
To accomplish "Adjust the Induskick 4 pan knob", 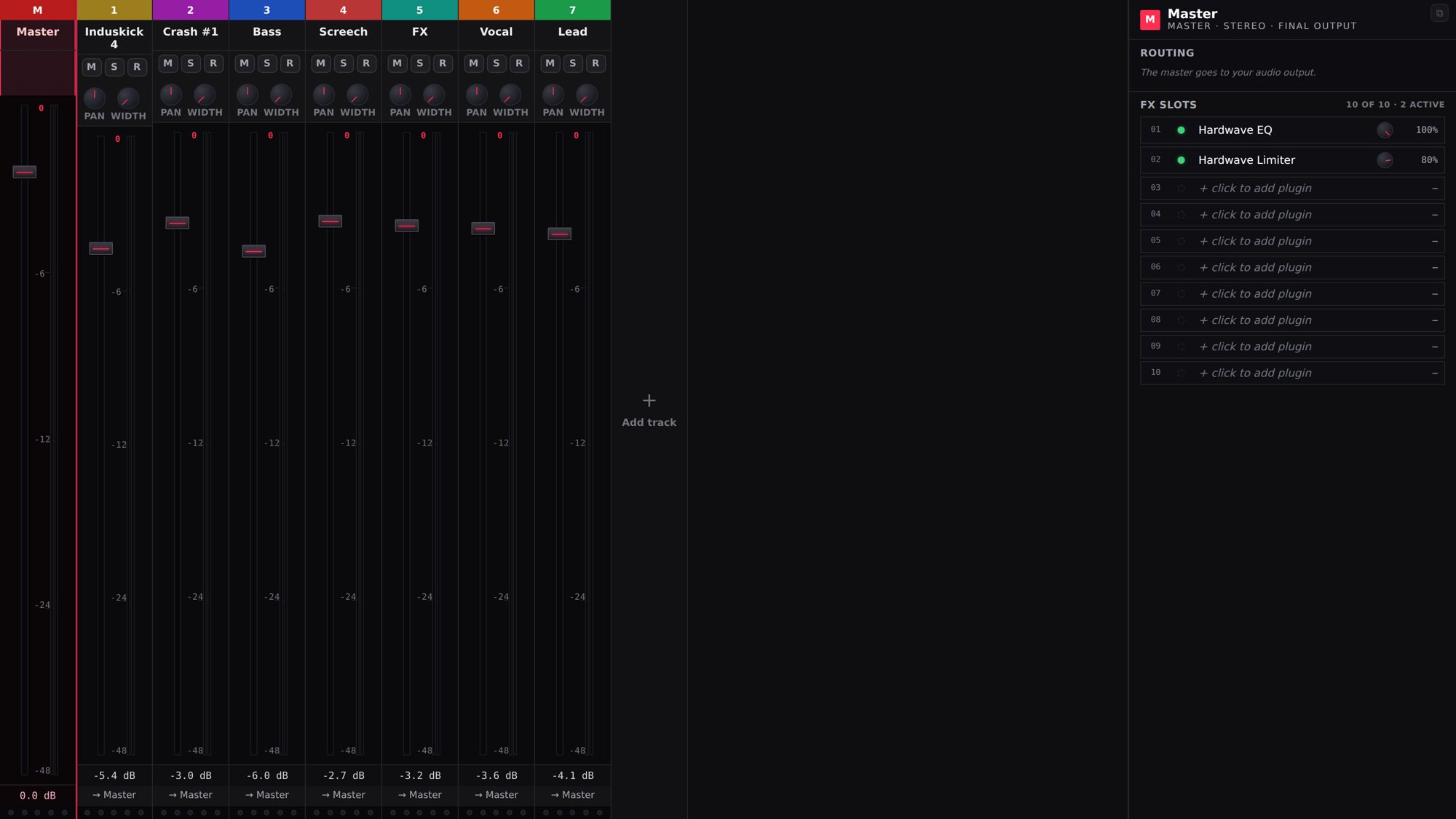I will coord(95,98).
